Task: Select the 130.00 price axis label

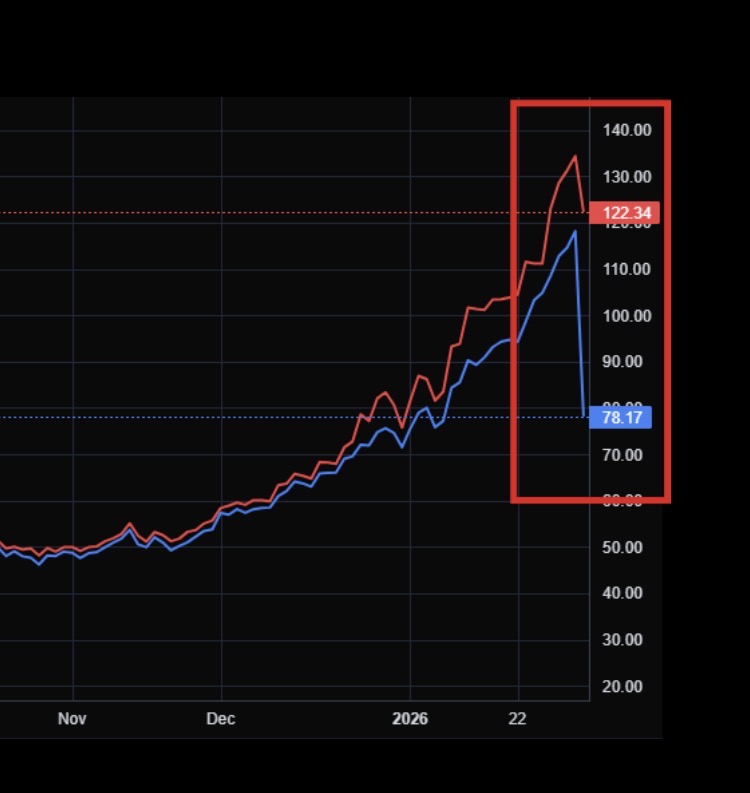Action: [x=627, y=177]
